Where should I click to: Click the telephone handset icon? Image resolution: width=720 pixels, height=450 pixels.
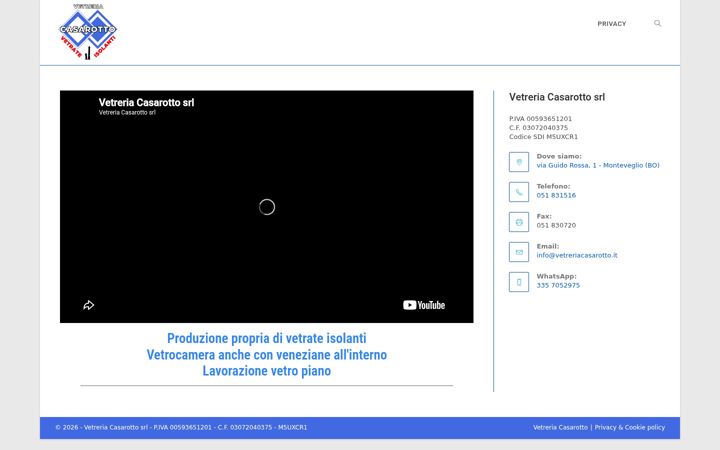(x=519, y=192)
